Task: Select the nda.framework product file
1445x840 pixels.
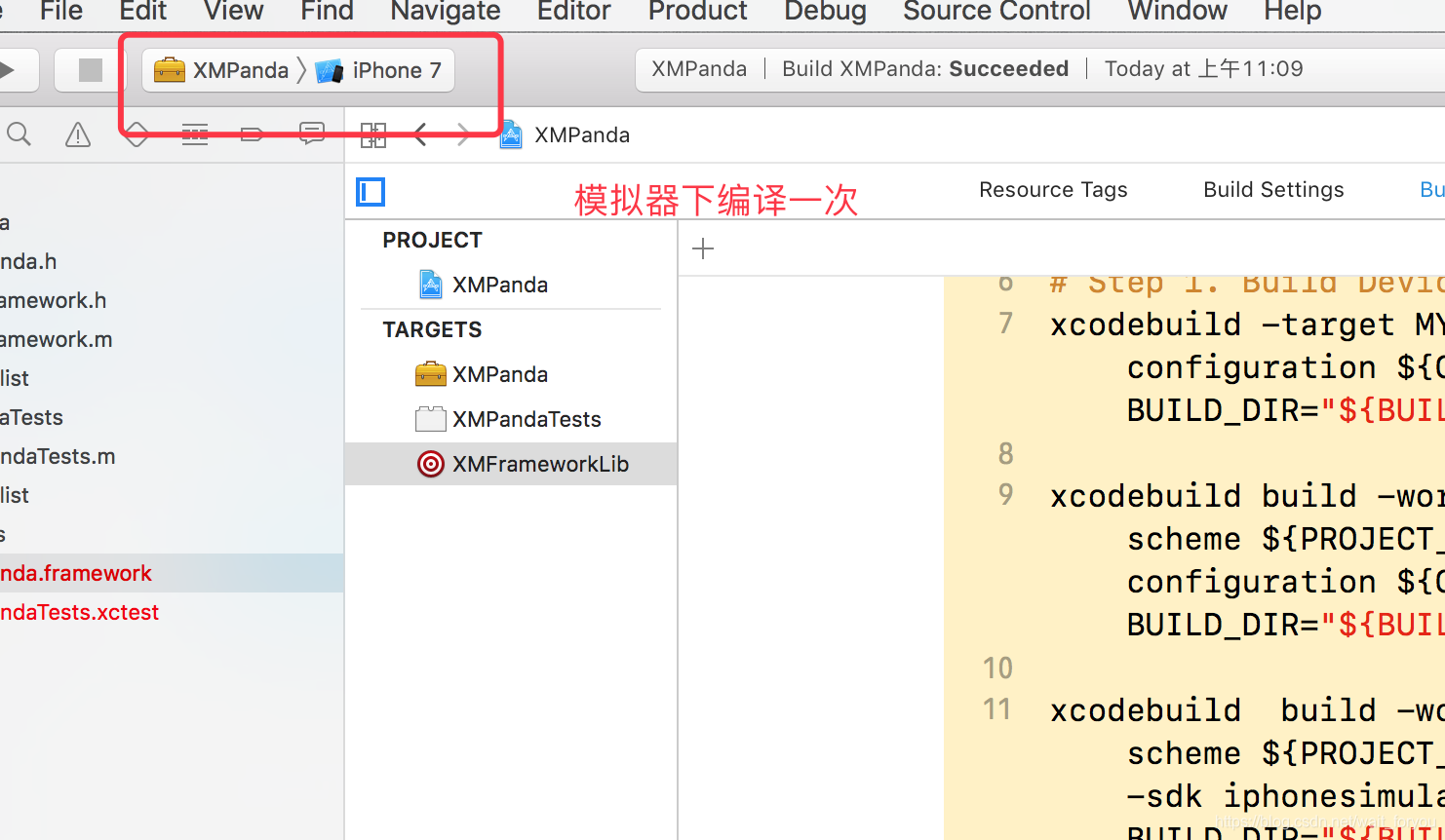Action: 172,573
